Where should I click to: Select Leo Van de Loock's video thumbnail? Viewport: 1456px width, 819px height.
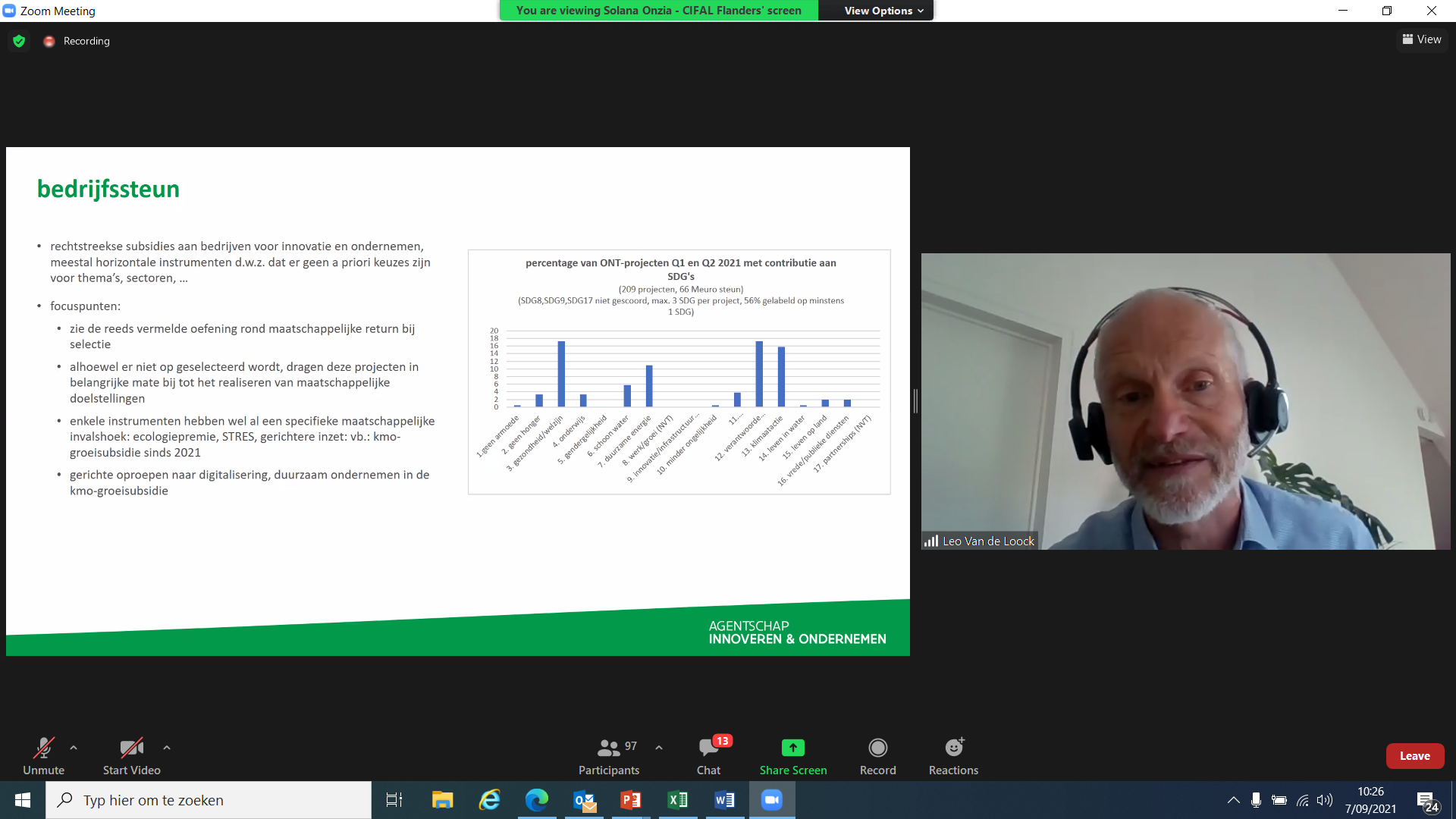(1185, 401)
